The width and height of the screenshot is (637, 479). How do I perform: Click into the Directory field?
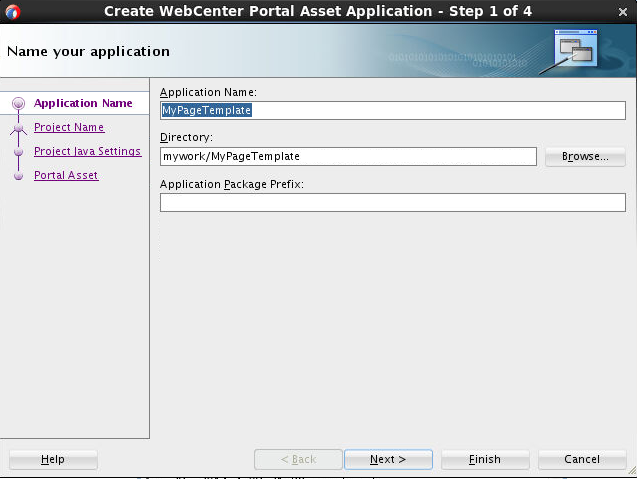tap(348, 156)
